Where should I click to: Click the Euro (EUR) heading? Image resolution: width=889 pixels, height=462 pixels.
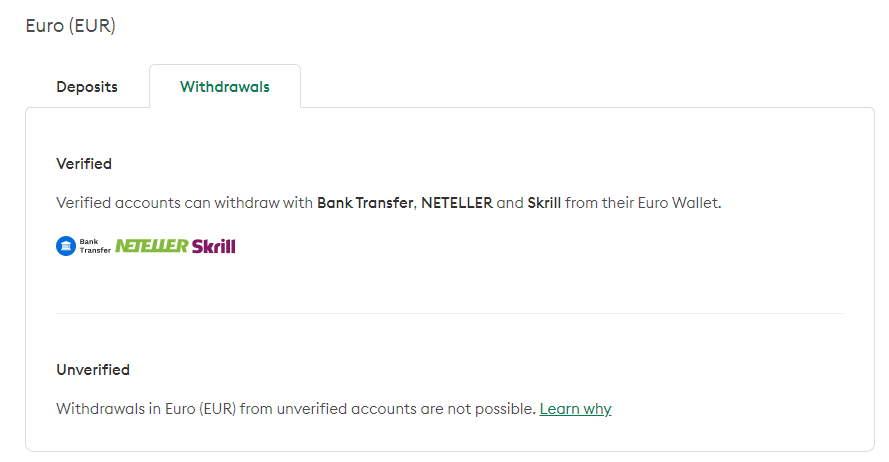pos(70,26)
